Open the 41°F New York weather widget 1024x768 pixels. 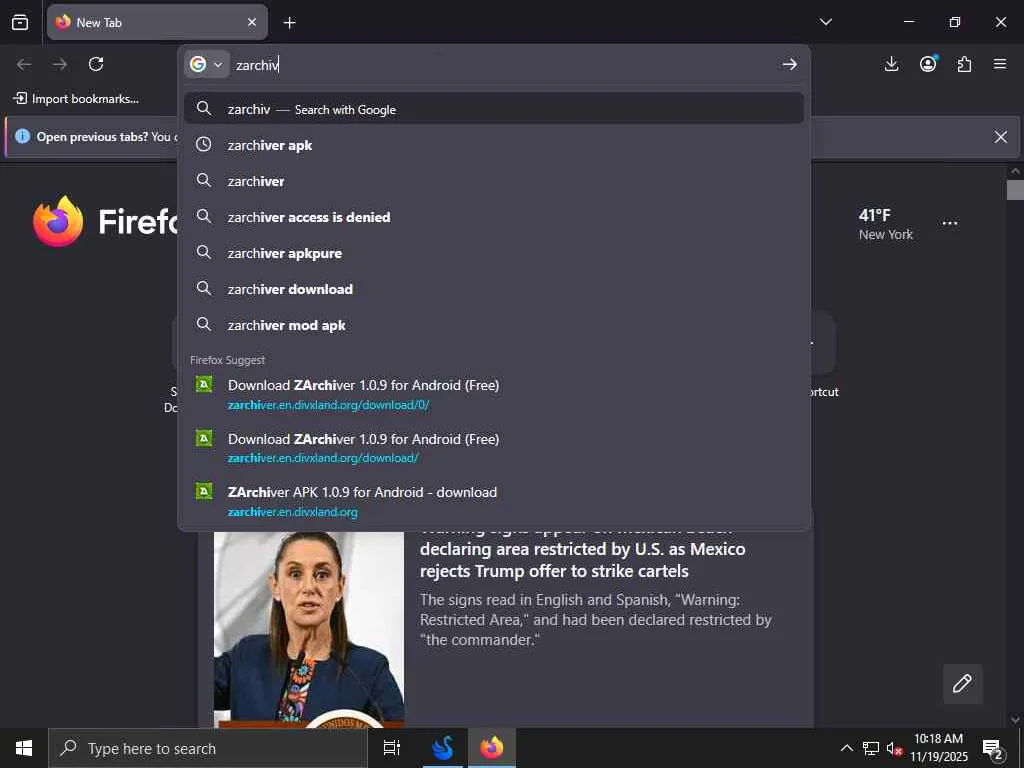[885, 224]
